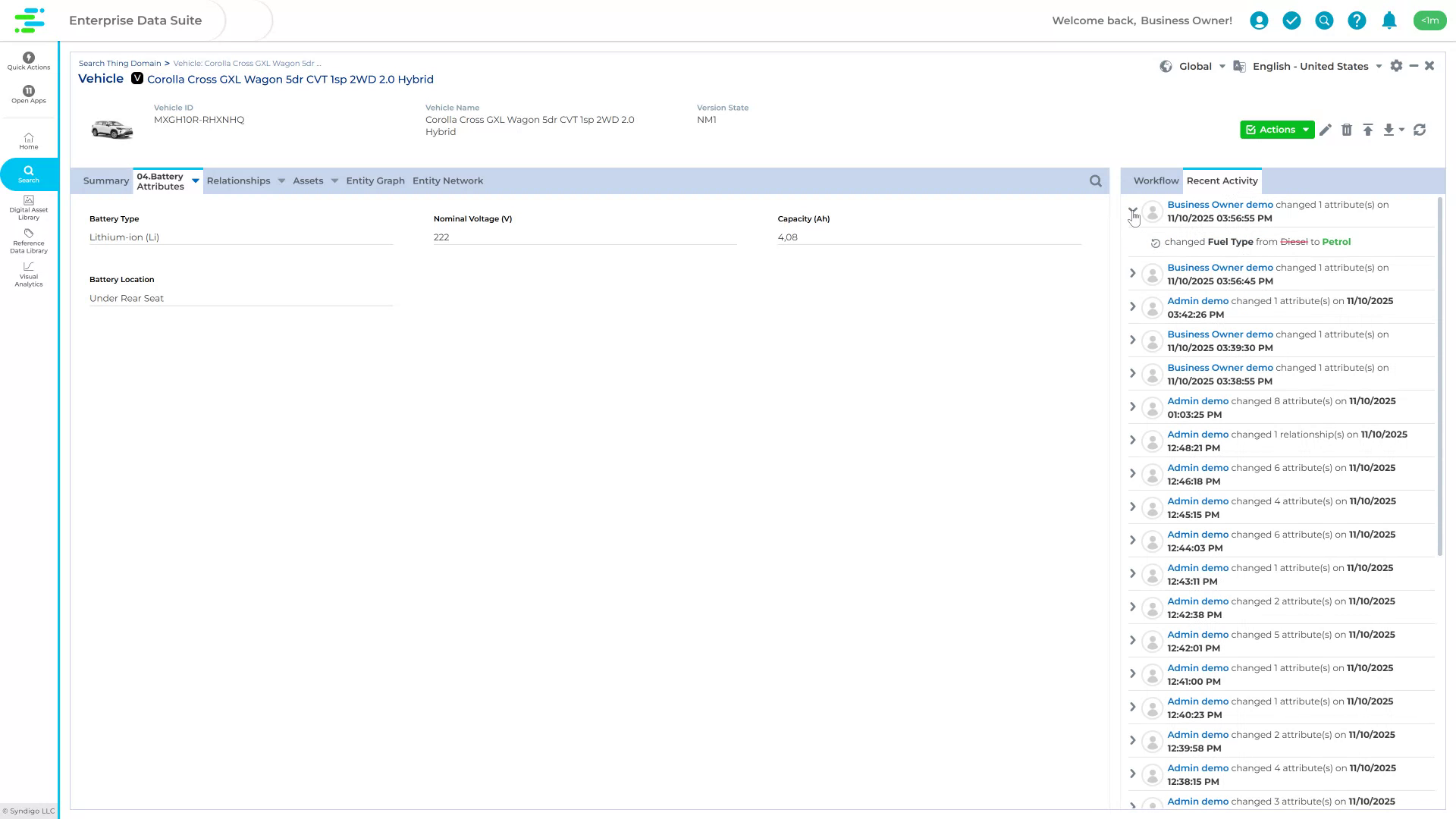Click the Nominal Voltage value field

584,237
